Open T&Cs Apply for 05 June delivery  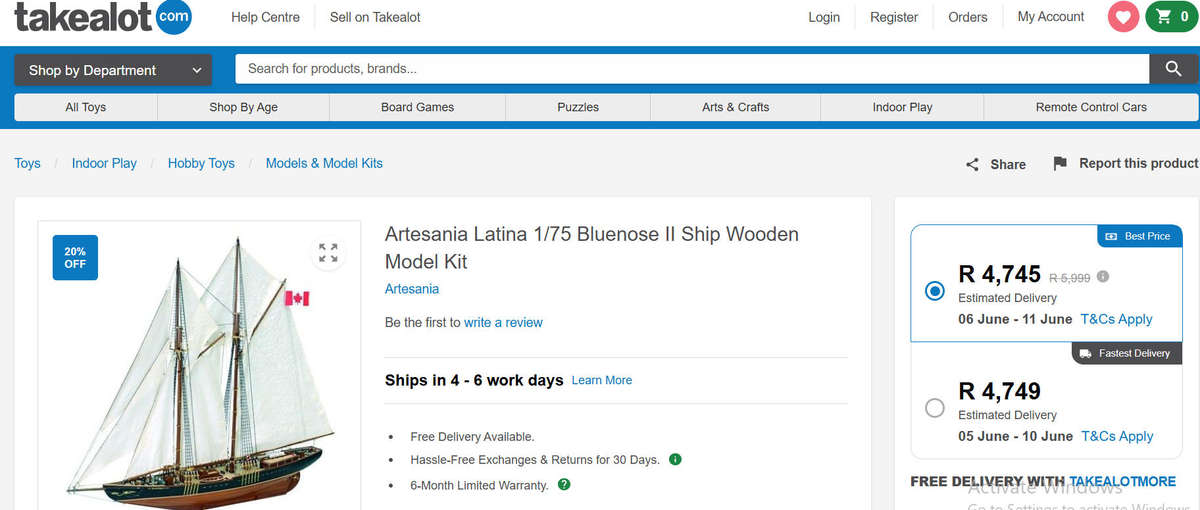[x=1117, y=436]
